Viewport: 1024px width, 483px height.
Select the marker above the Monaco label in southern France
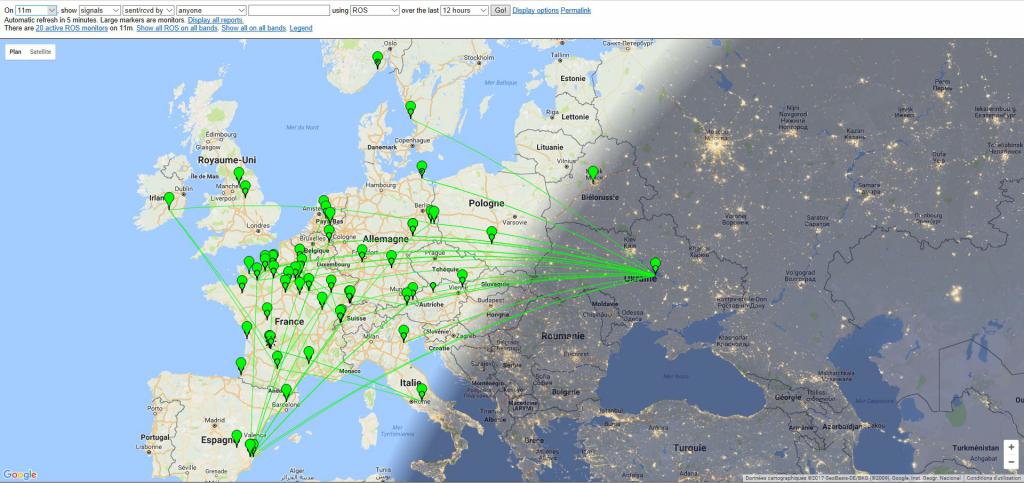pos(309,353)
